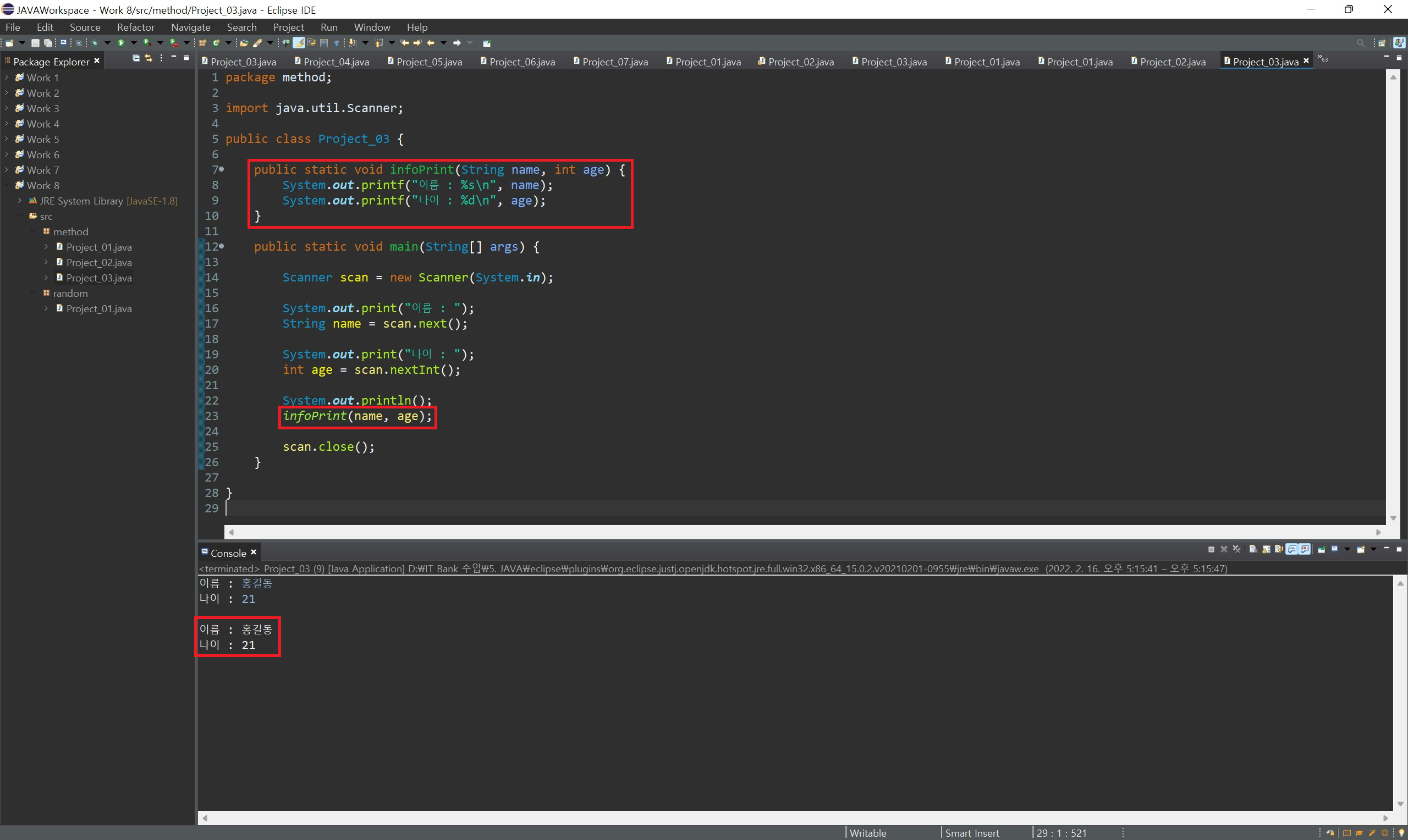Open Project_02.java under method package
Viewport: 1408px width, 840px height.
point(98,263)
